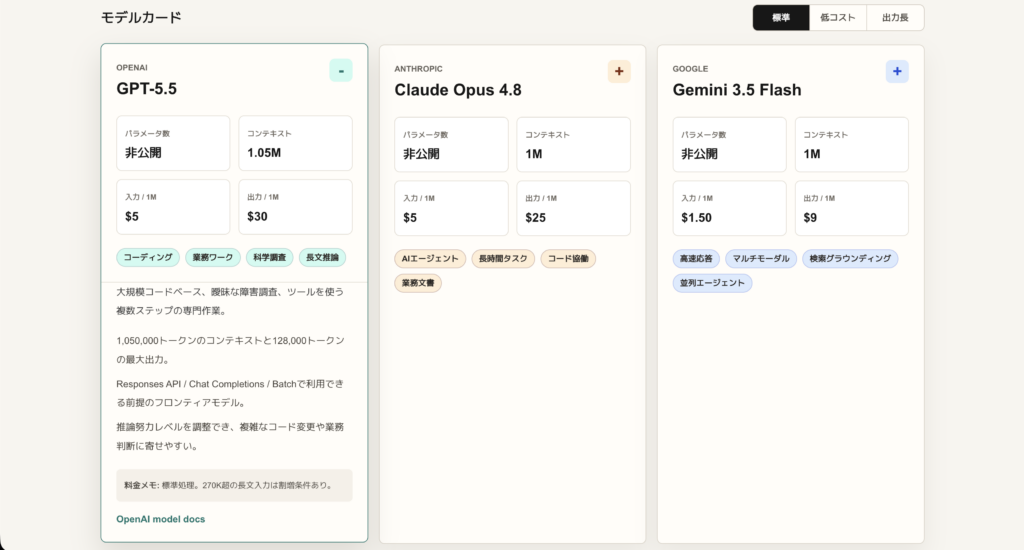The image size is (1024, 550).
Task: Click the 業務ワーク tag
Action: tap(213, 257)
